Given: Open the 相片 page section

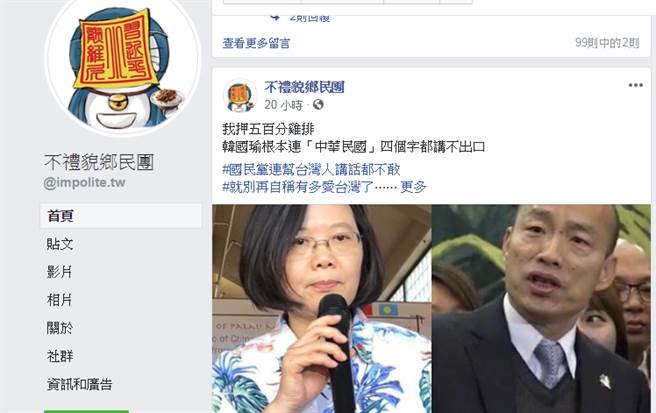Looking at the screenshot, I should coord(59,300).
